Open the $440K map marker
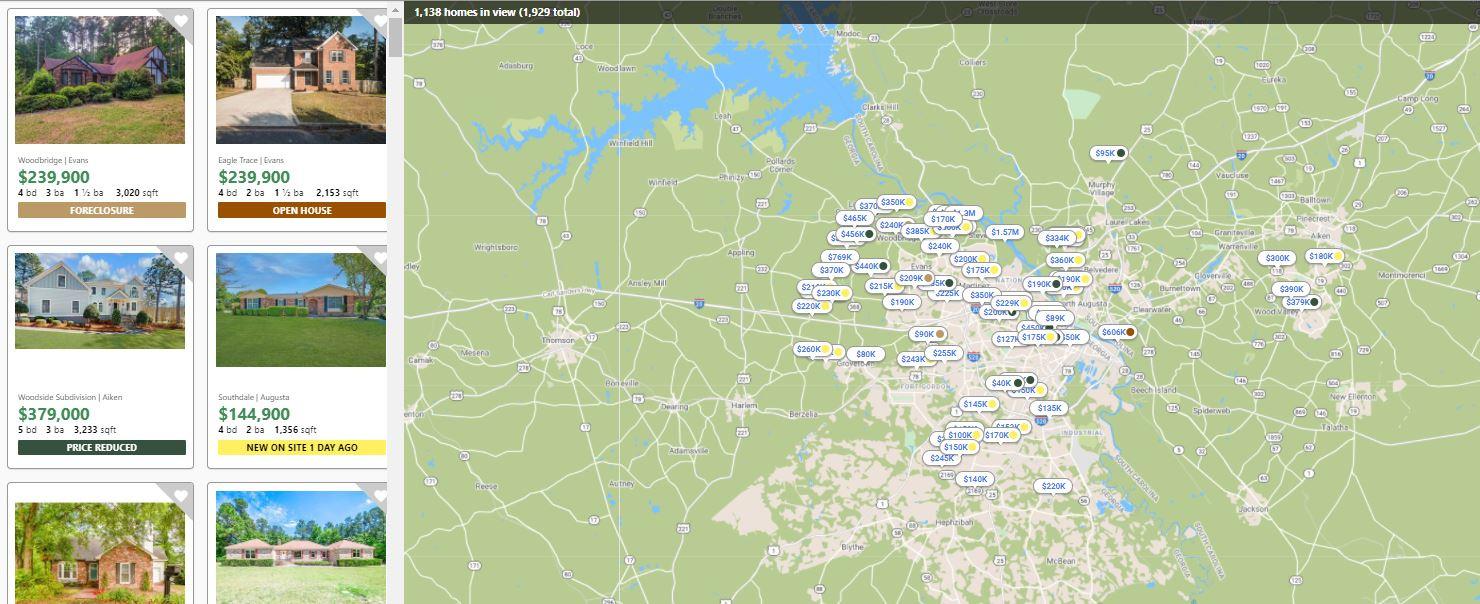 (x=871, y=266)
